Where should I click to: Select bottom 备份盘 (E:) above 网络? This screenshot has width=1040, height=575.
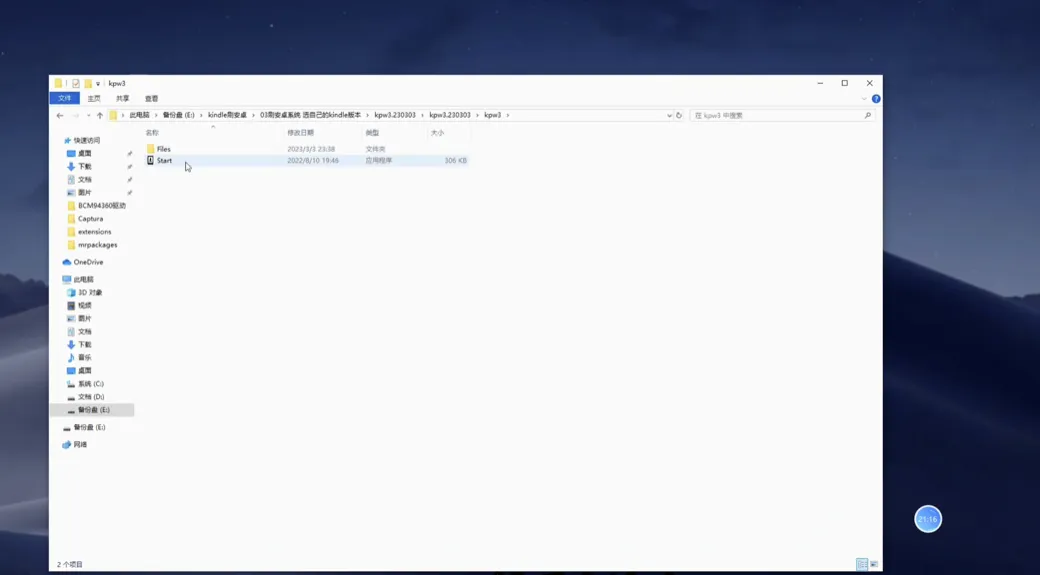(89, 427)
